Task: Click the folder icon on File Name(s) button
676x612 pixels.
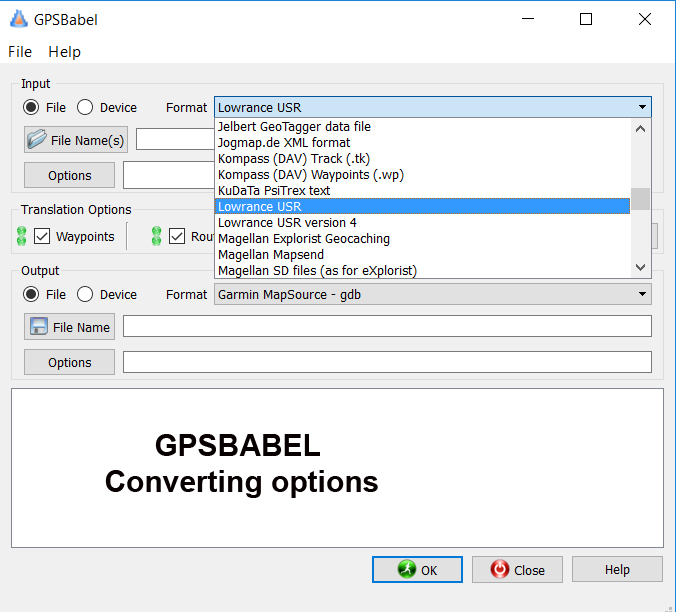Action: click(x=37, y=140)
